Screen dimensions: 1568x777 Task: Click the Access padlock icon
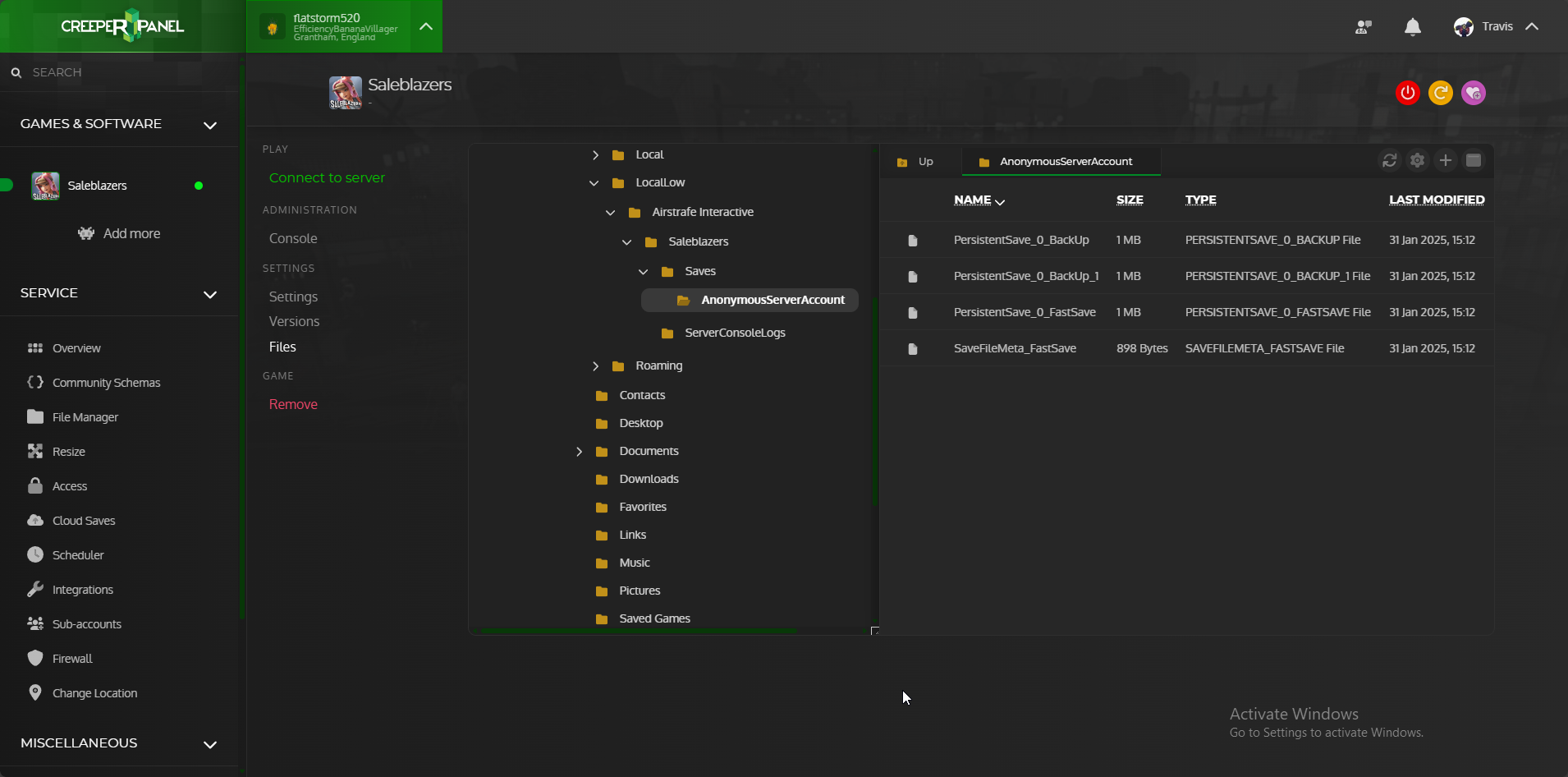[35, 485]
